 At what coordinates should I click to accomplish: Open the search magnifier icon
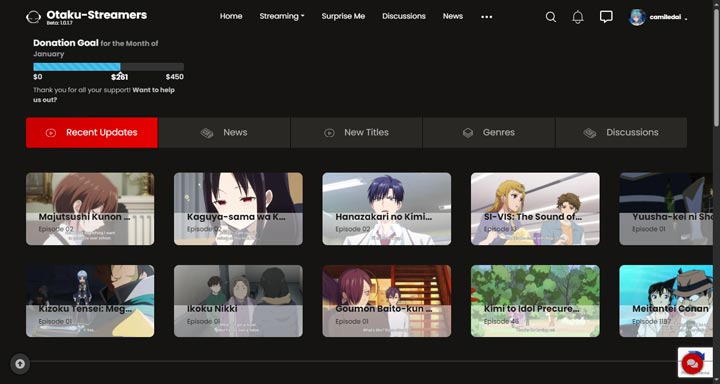pyautogui.click(x=551, y=17)
